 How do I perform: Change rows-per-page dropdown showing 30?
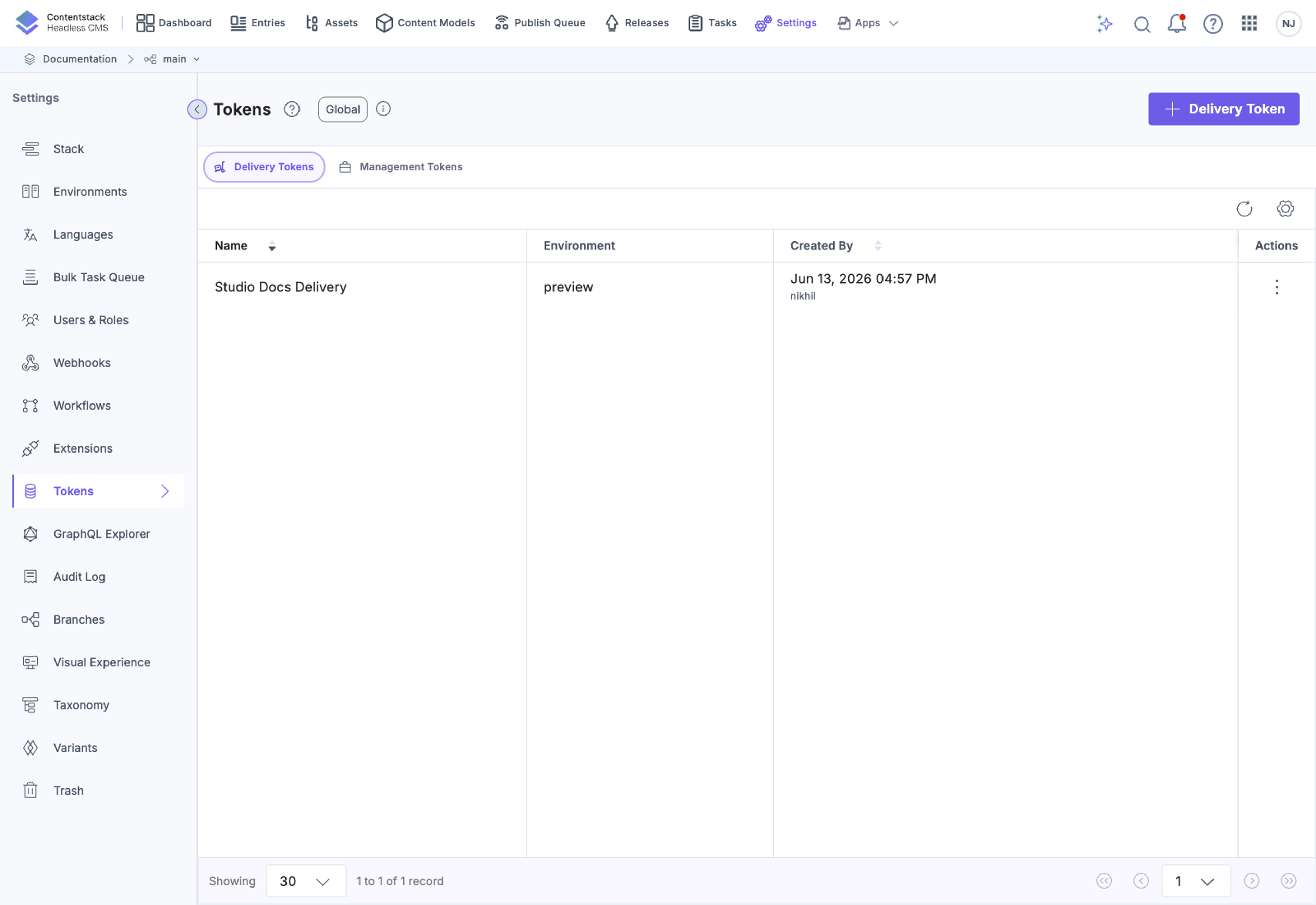click(305, 881)
